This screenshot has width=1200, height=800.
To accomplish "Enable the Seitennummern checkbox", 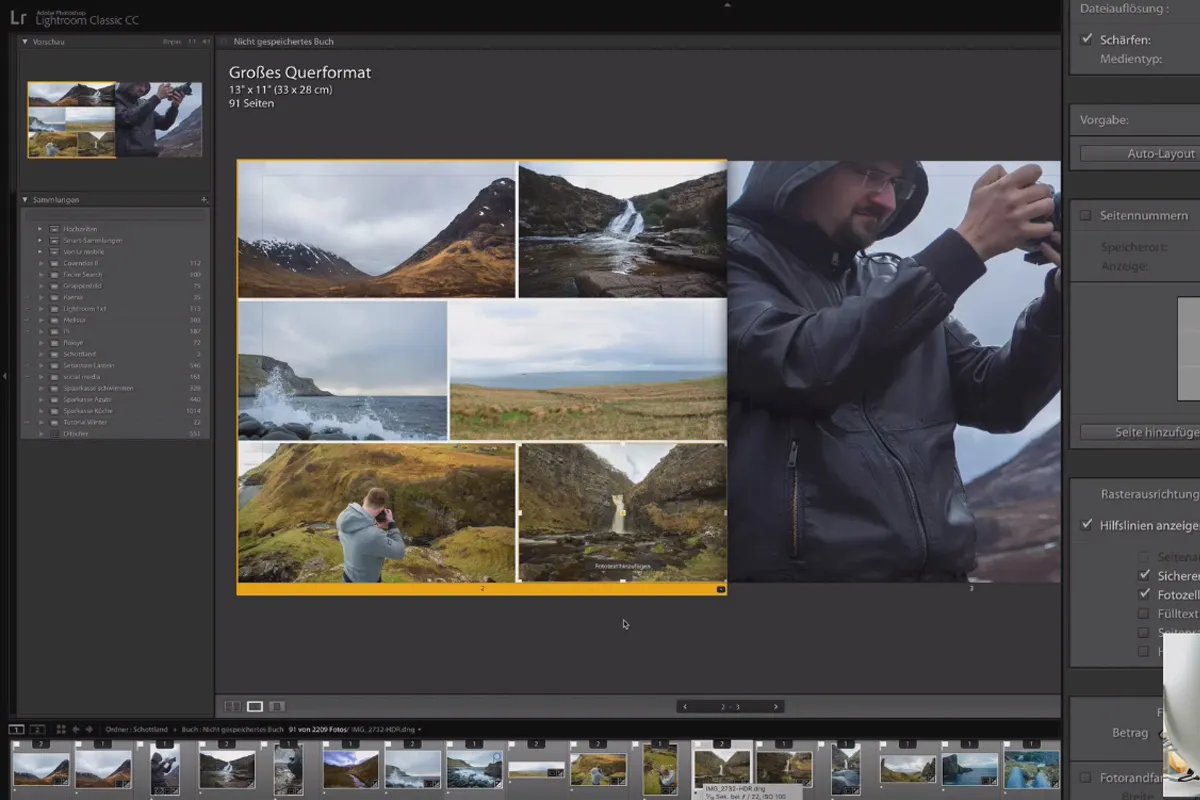I will 1086,215.
